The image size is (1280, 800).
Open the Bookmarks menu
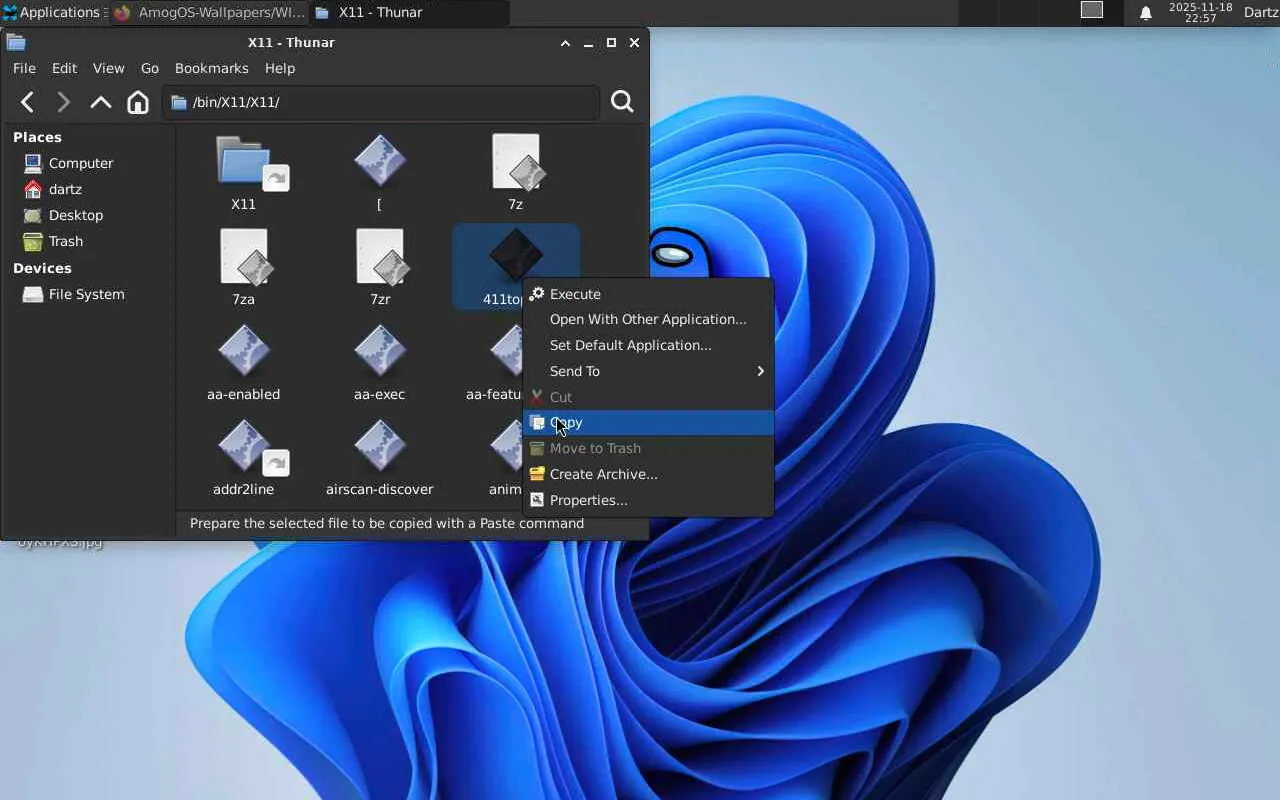[x=211, y=68]
